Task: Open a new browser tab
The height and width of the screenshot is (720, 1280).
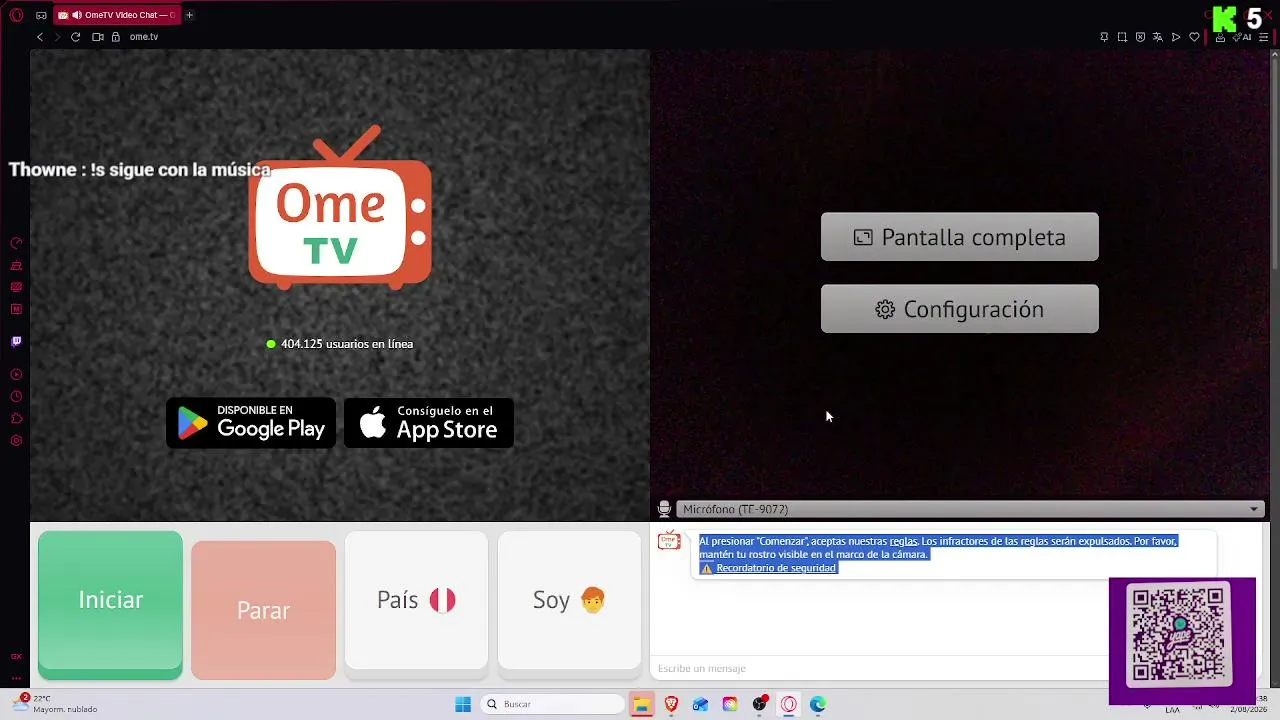Action: coord(189,15)
